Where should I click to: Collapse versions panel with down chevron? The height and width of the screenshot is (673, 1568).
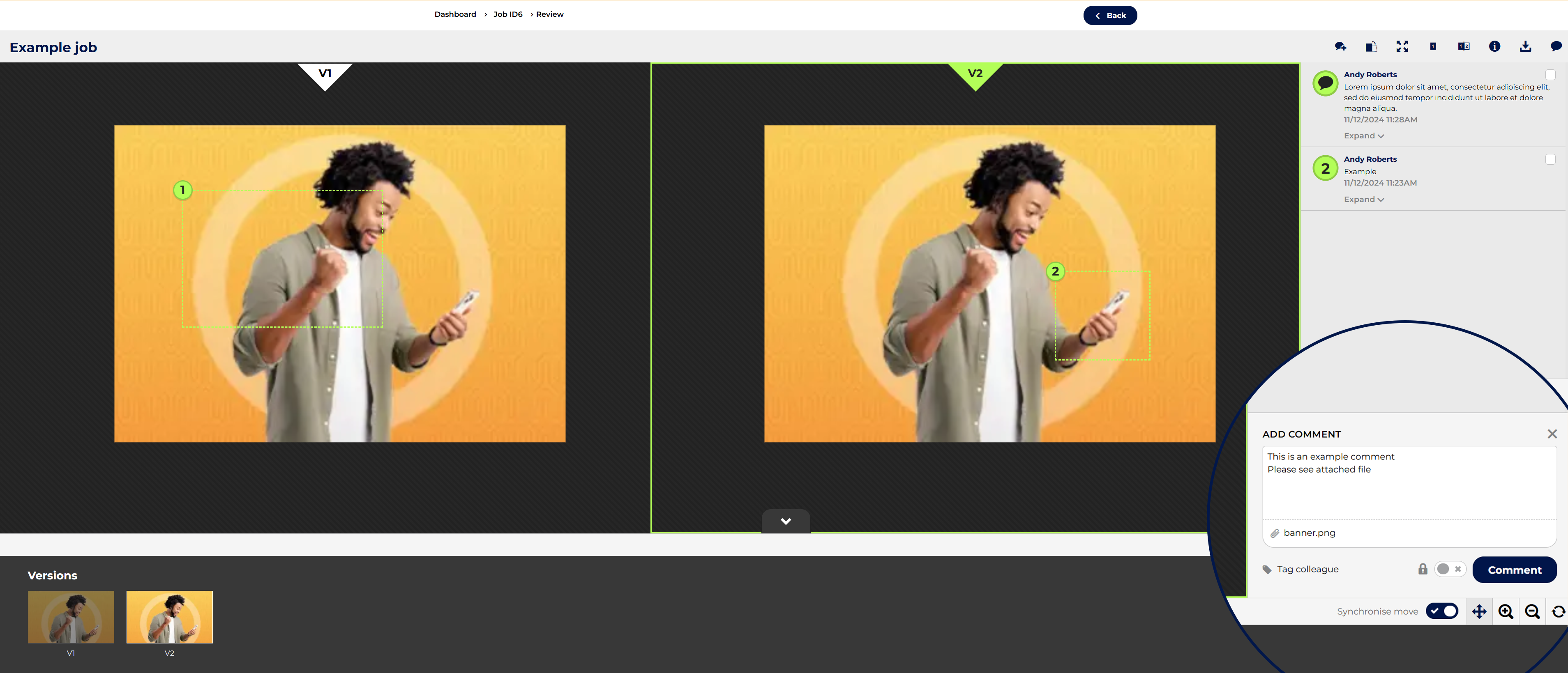[x=786, y=521]
